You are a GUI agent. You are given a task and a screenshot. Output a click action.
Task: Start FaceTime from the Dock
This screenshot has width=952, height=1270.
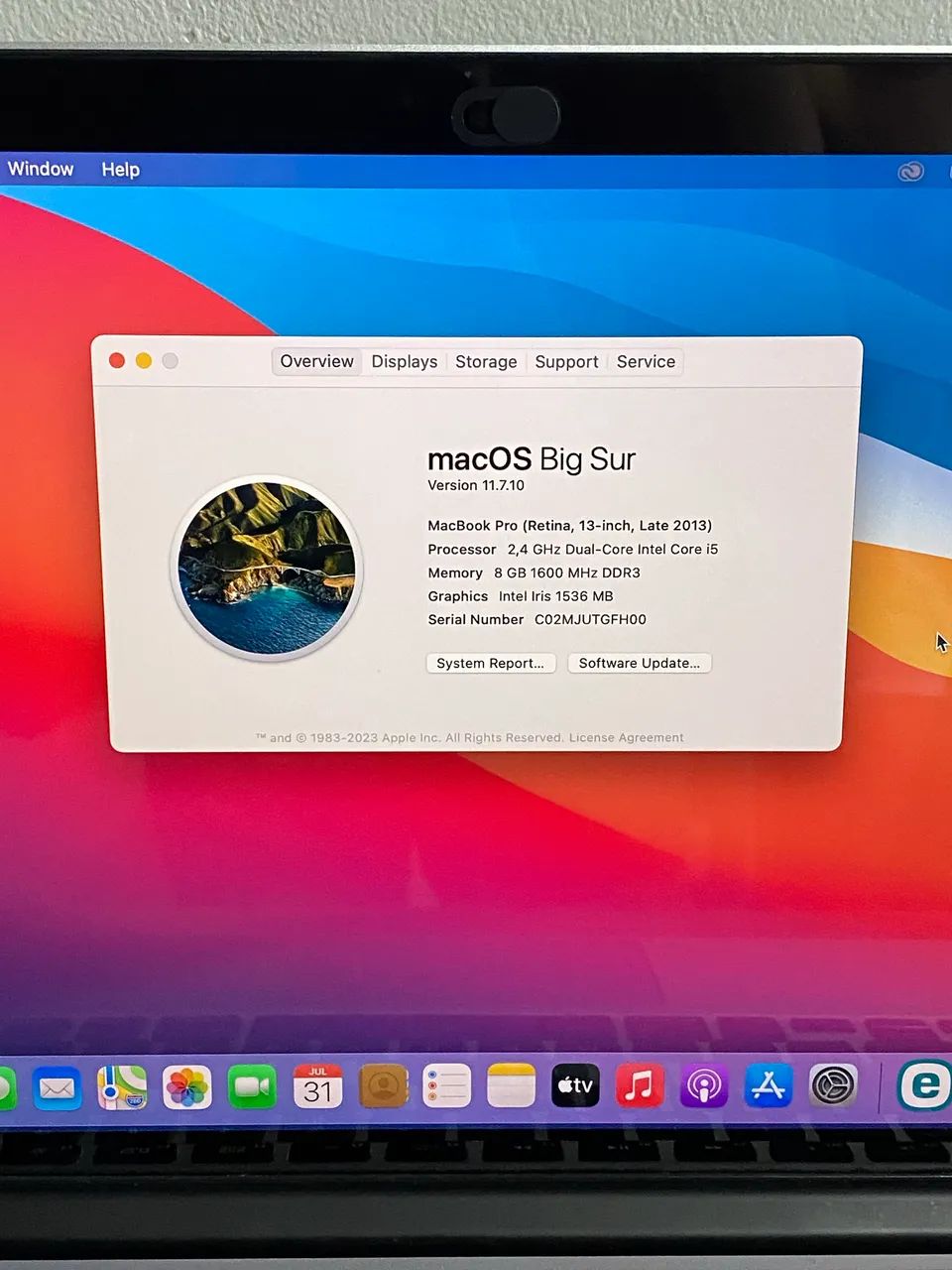pyautogui.click(x=252, y=1087)
